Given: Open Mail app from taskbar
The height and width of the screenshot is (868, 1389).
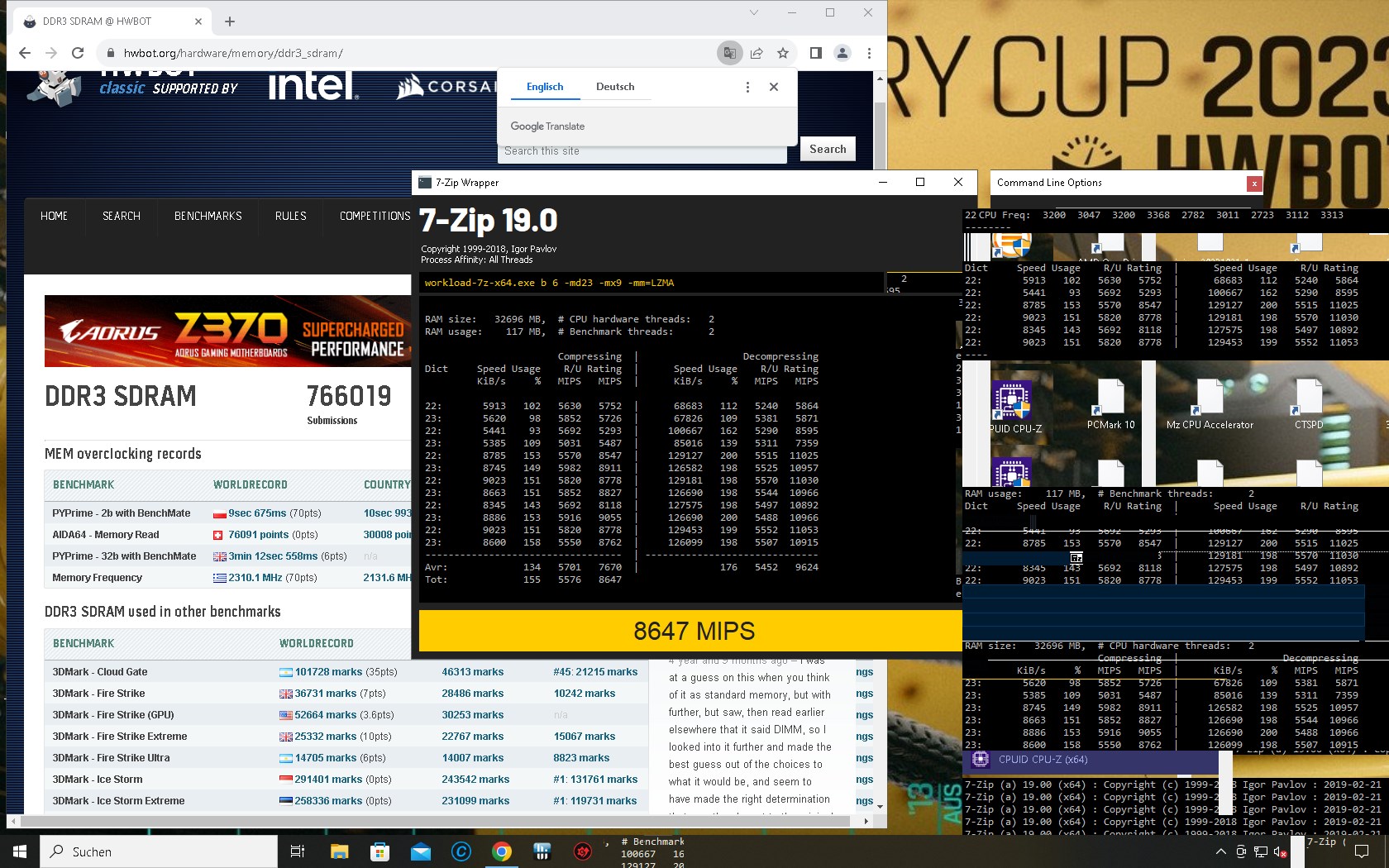Looking at the screenshot, I should pyautogui.click(x=420, y=851).
